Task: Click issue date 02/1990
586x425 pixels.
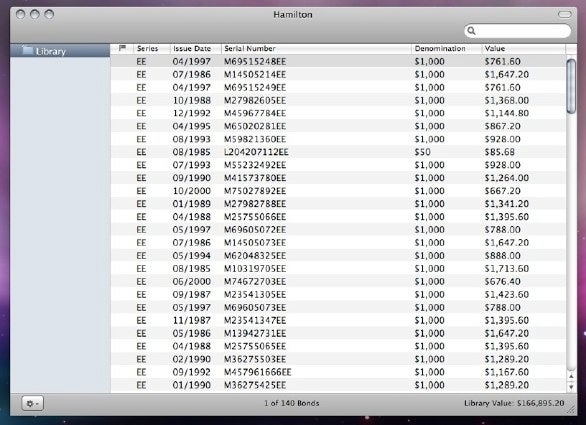Action: pyautogui.click(x=191, y=359)
